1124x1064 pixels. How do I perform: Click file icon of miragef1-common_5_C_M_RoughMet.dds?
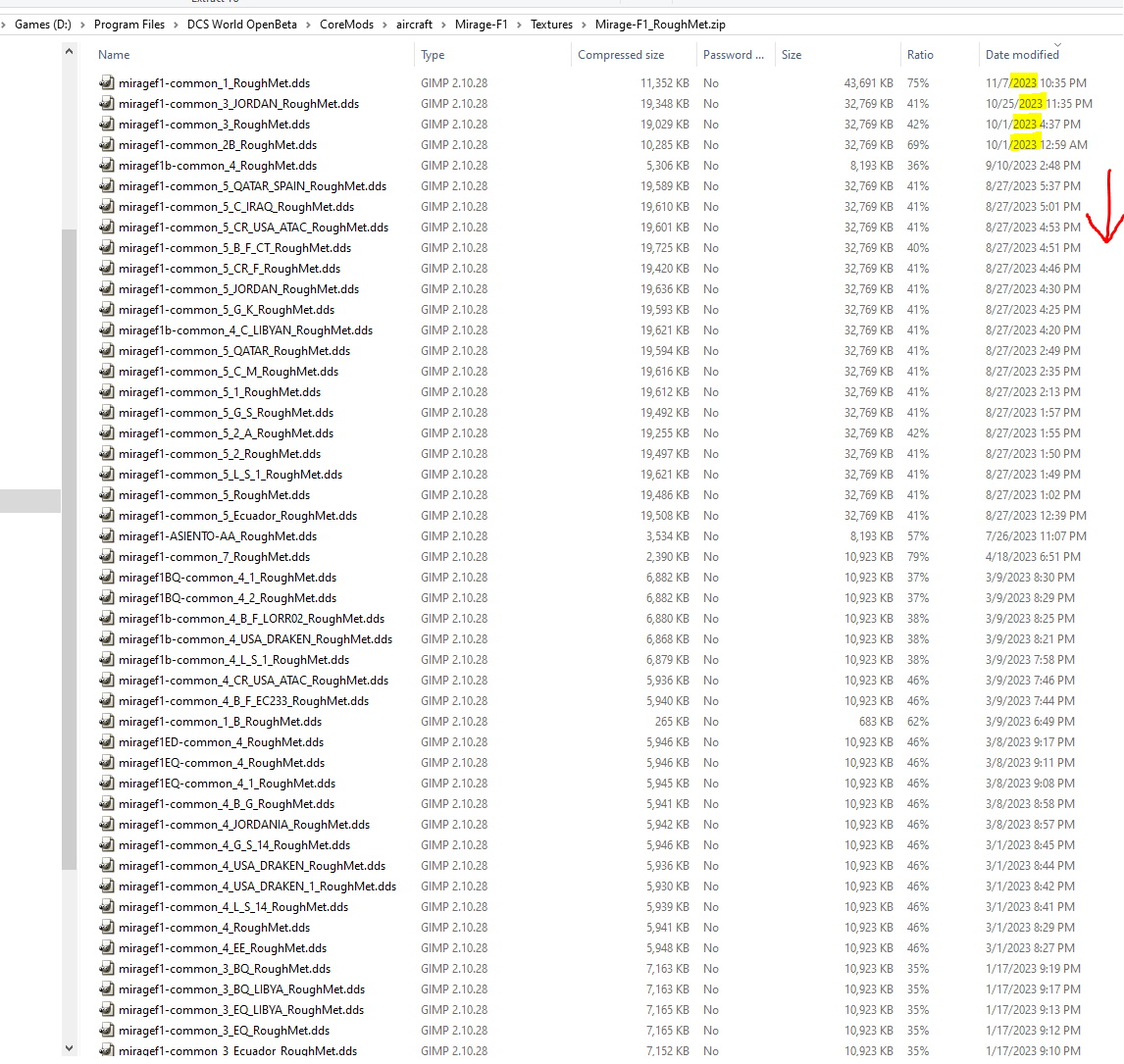point(107,371)
